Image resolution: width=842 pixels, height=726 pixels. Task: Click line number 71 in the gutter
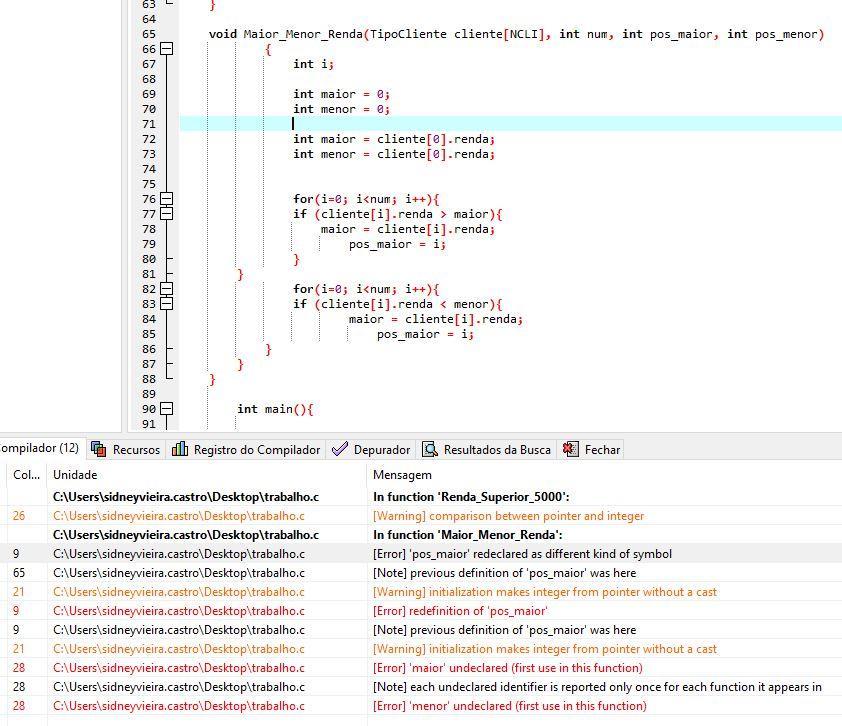[x=149, y=124]
